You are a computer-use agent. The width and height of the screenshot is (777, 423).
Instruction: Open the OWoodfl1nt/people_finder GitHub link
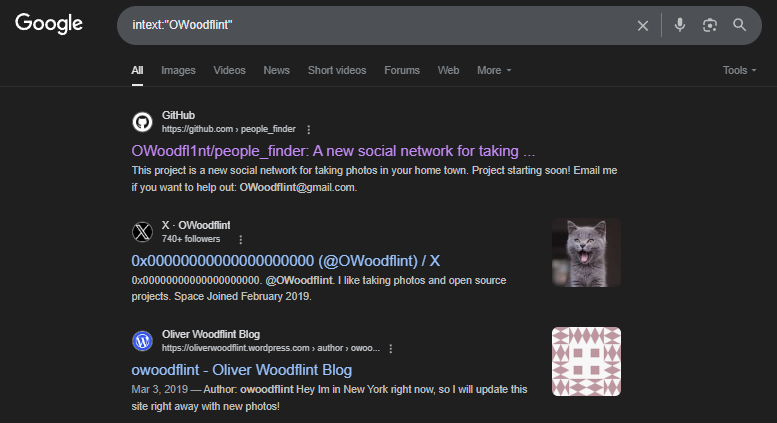pos(333,151)
